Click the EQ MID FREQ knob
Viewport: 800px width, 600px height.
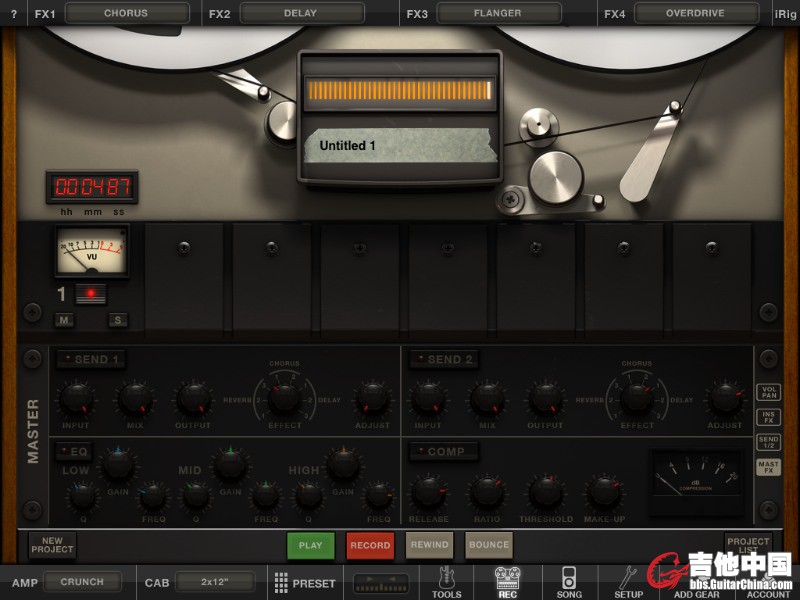point(266,496)
